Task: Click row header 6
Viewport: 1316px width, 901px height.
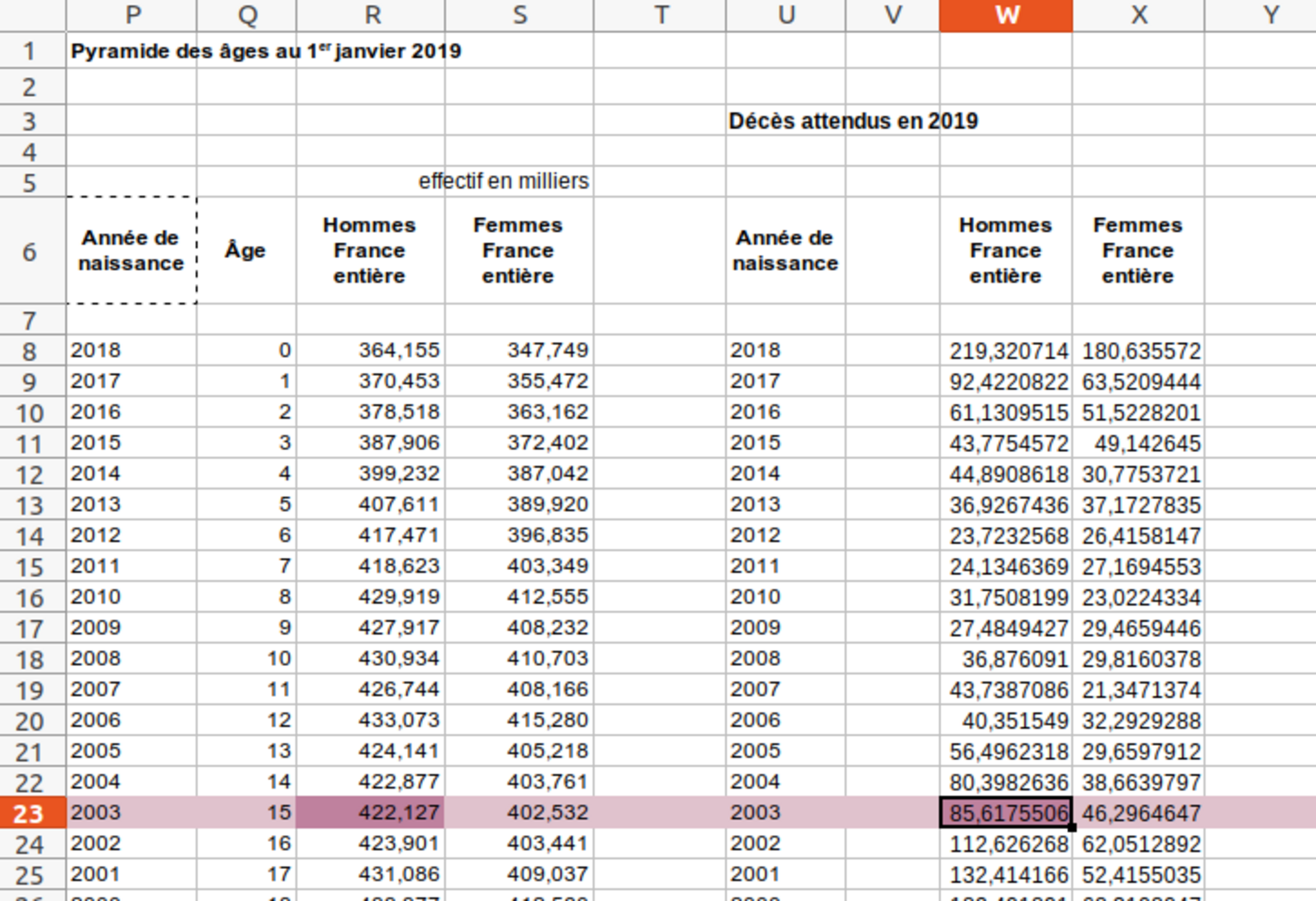Action: click(30, 251)
